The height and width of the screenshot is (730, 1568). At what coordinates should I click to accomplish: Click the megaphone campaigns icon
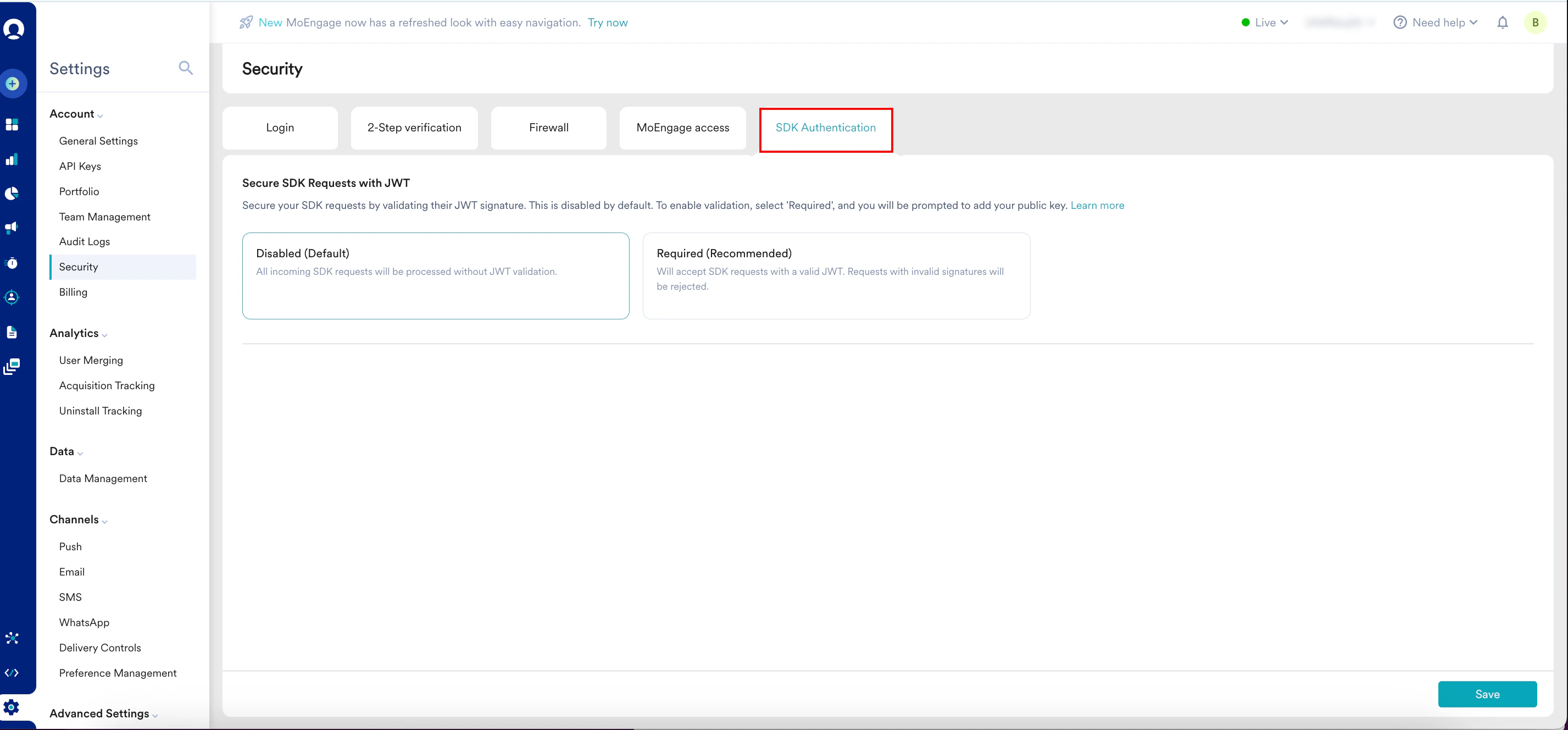[12, 228]
